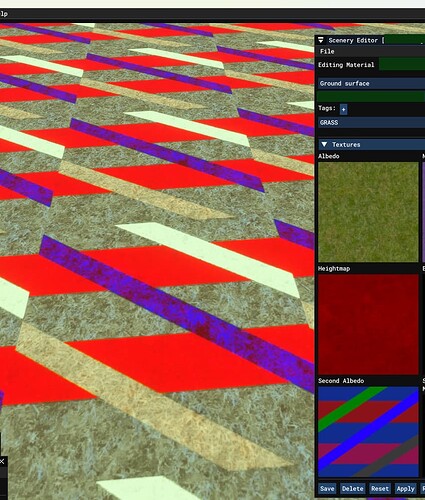The width and height of the screenshot is (425, 500).
Task: Open the Albedo grass texture thumbnail
Action: 368,212
